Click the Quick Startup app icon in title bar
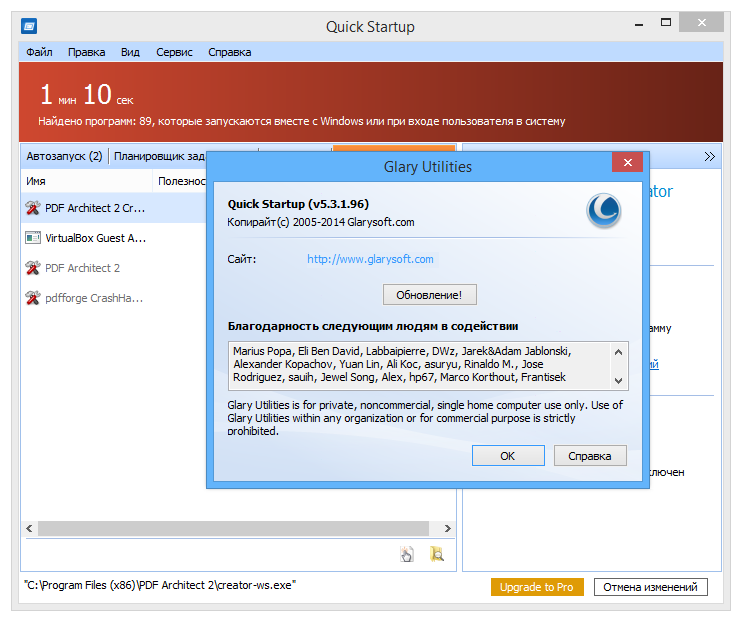The width and height of the screenshot is (748, 622). 29,26
